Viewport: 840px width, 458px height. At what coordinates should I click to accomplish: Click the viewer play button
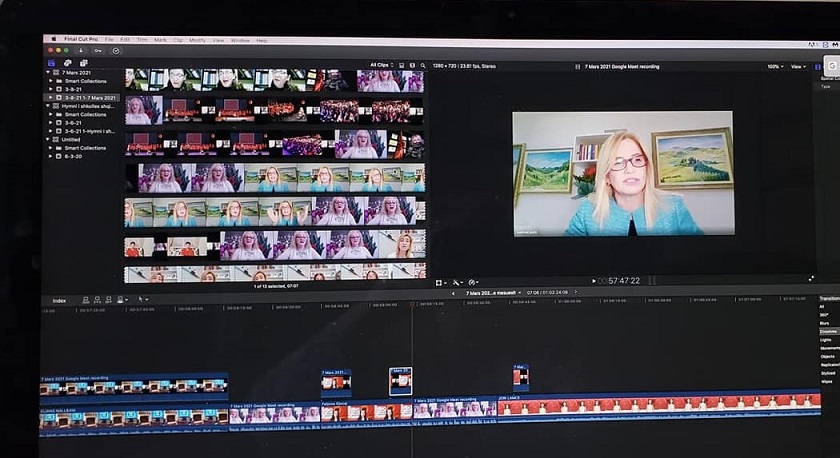click(594, 281)
